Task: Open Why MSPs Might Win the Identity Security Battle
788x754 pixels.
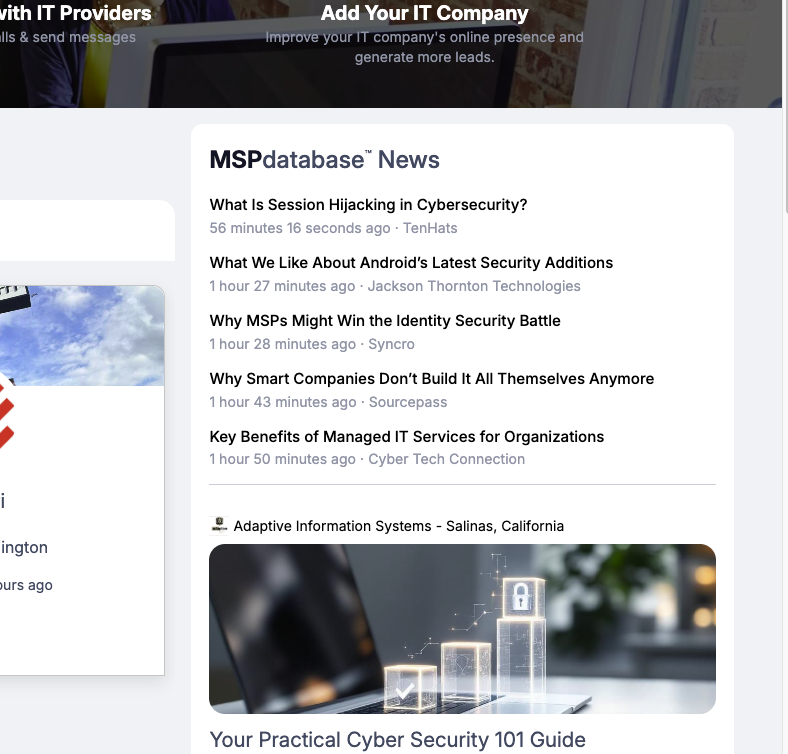Action: coord(385,321)
